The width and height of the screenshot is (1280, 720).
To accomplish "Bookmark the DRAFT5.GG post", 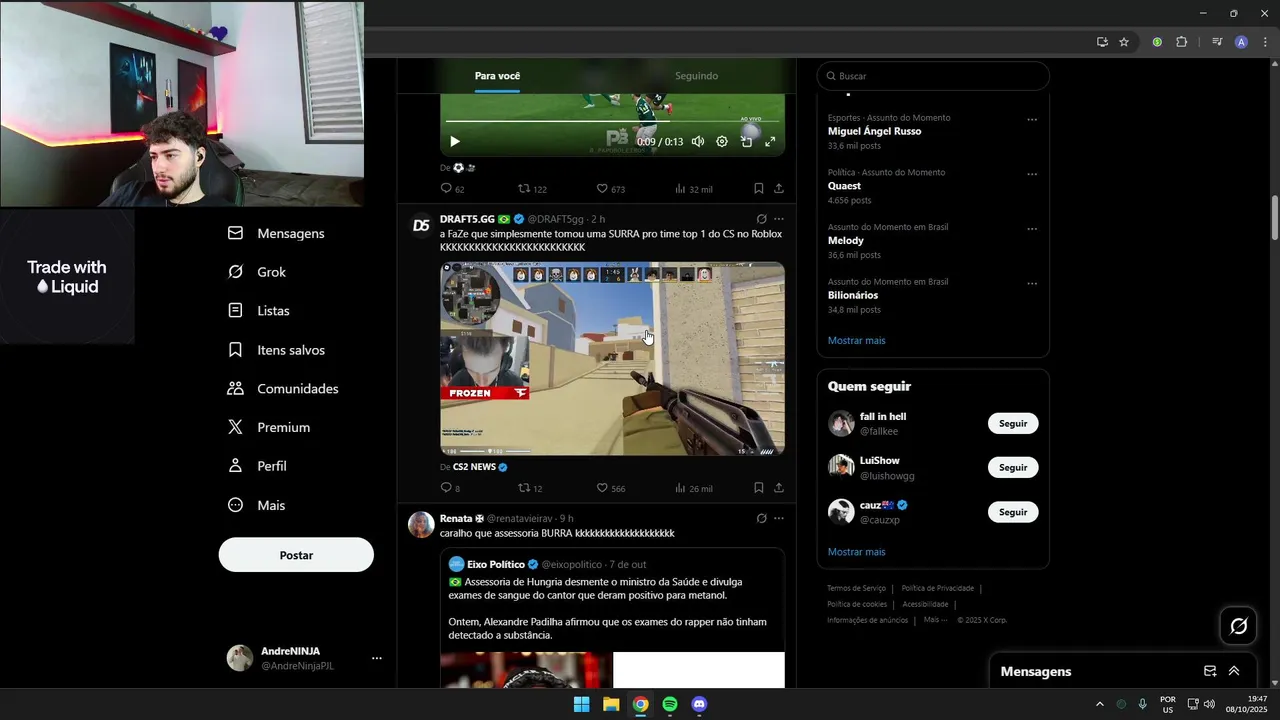I will pos(758,488).
